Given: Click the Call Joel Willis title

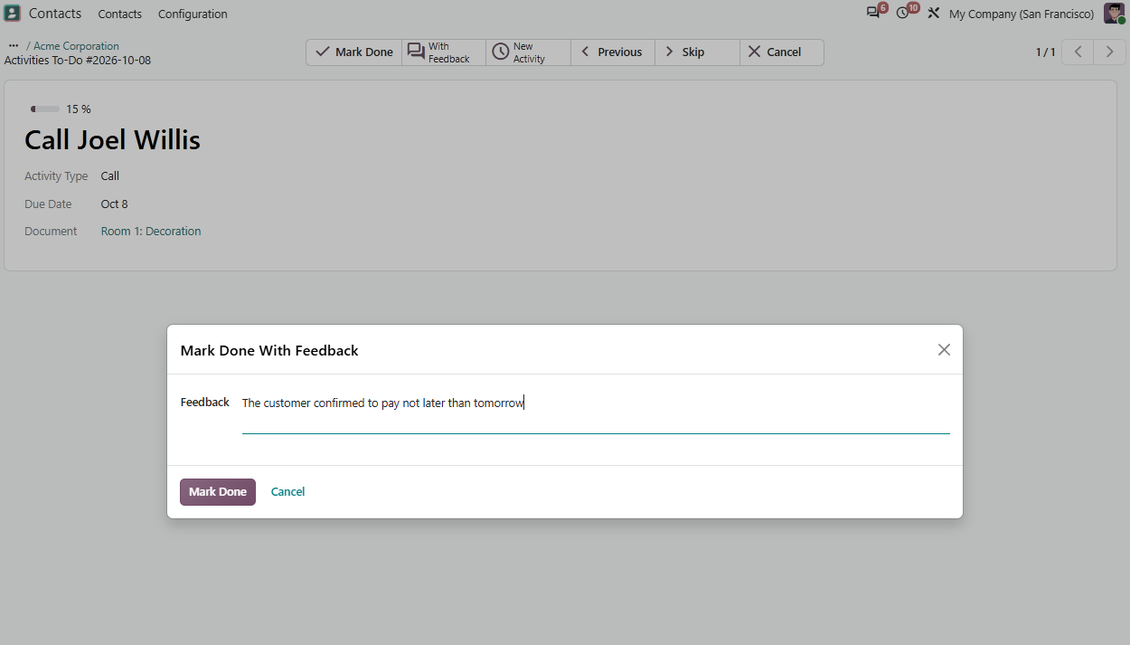Looking at the screenshot, I should point(112,140).
